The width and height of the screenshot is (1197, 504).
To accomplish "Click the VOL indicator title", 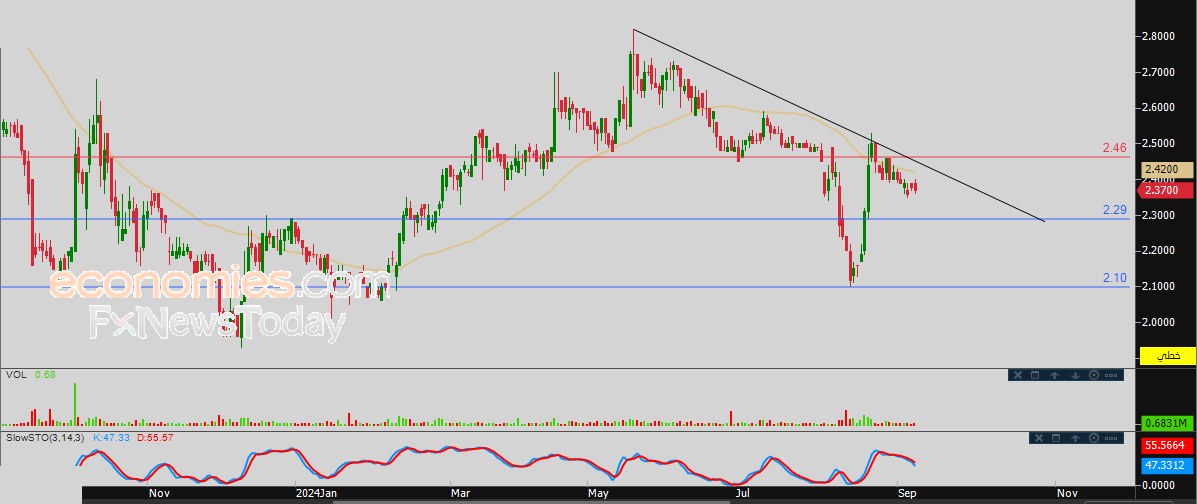I will 15,375.
